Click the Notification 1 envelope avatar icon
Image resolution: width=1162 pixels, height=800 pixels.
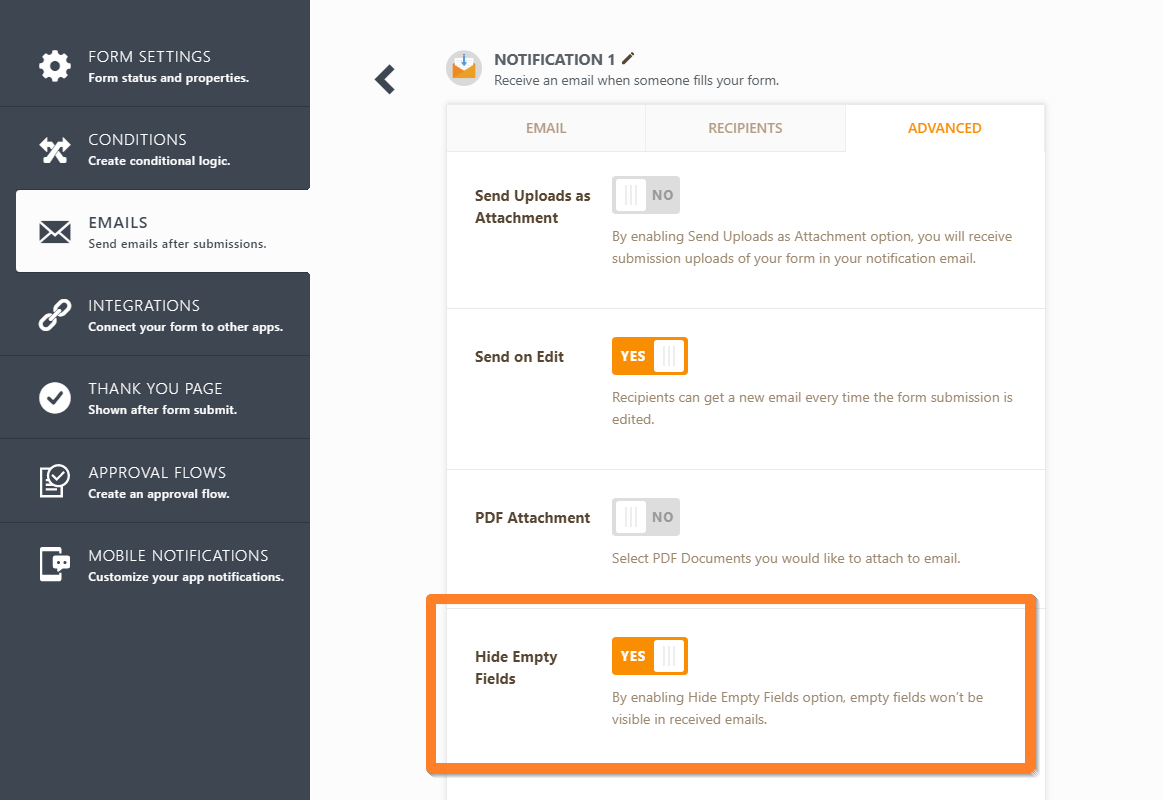[x=463, y=68]
